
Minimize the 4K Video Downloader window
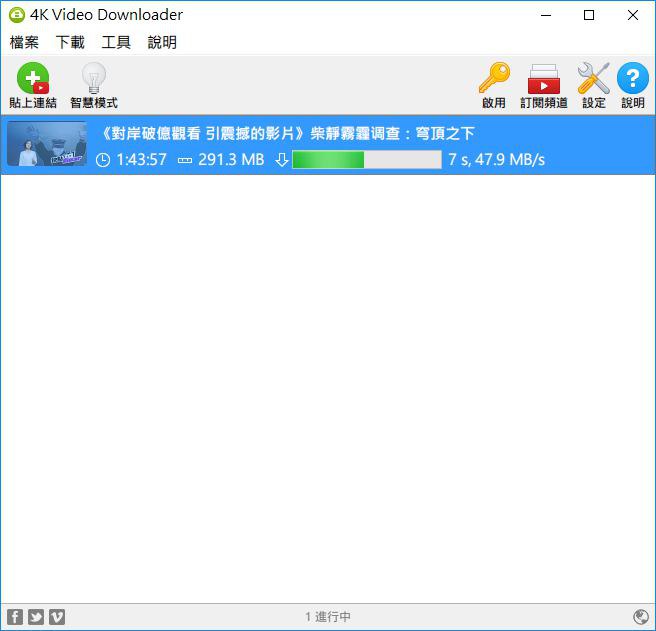tap(546, 15)
